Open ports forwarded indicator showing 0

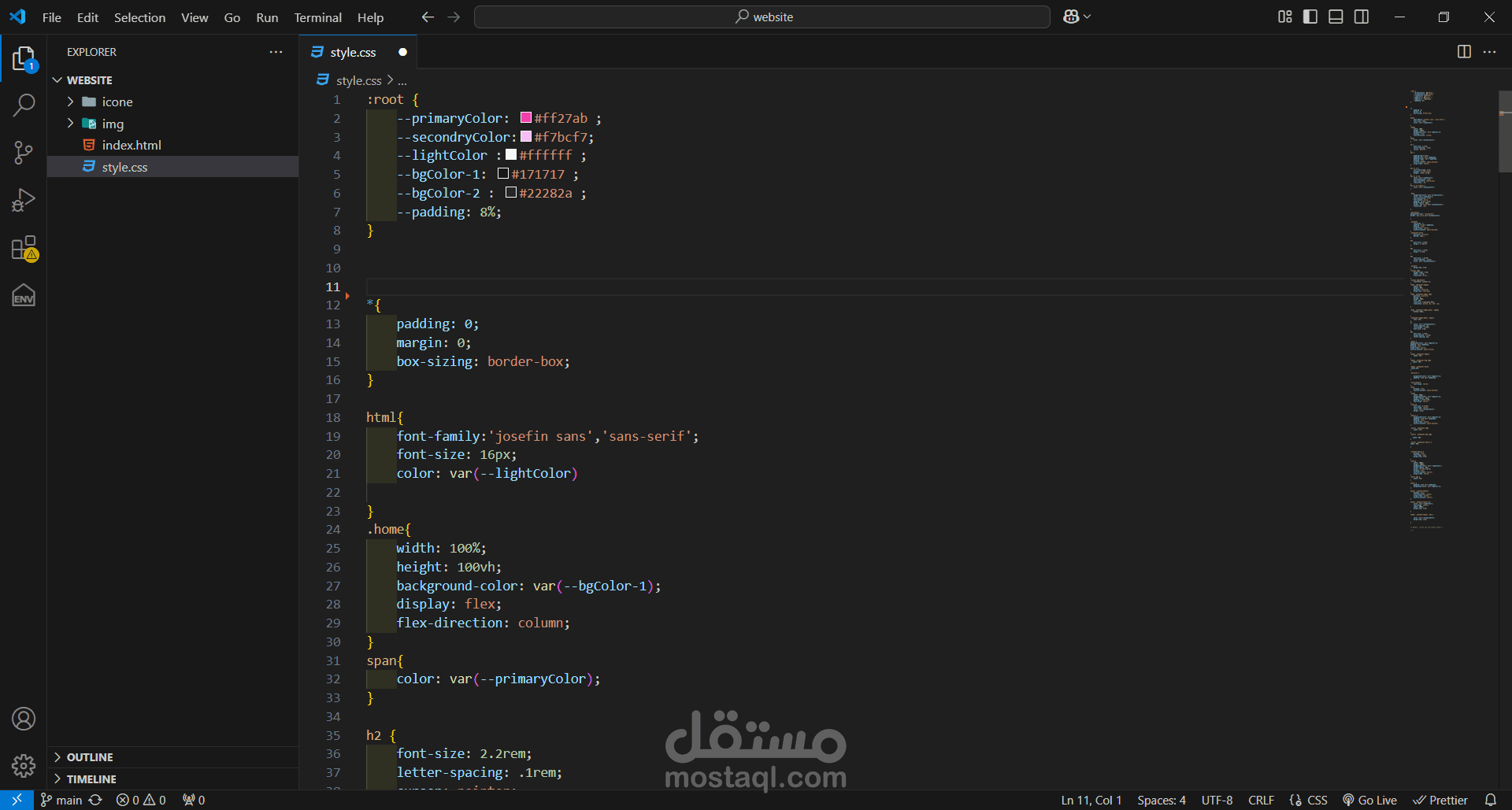[194, 800]
